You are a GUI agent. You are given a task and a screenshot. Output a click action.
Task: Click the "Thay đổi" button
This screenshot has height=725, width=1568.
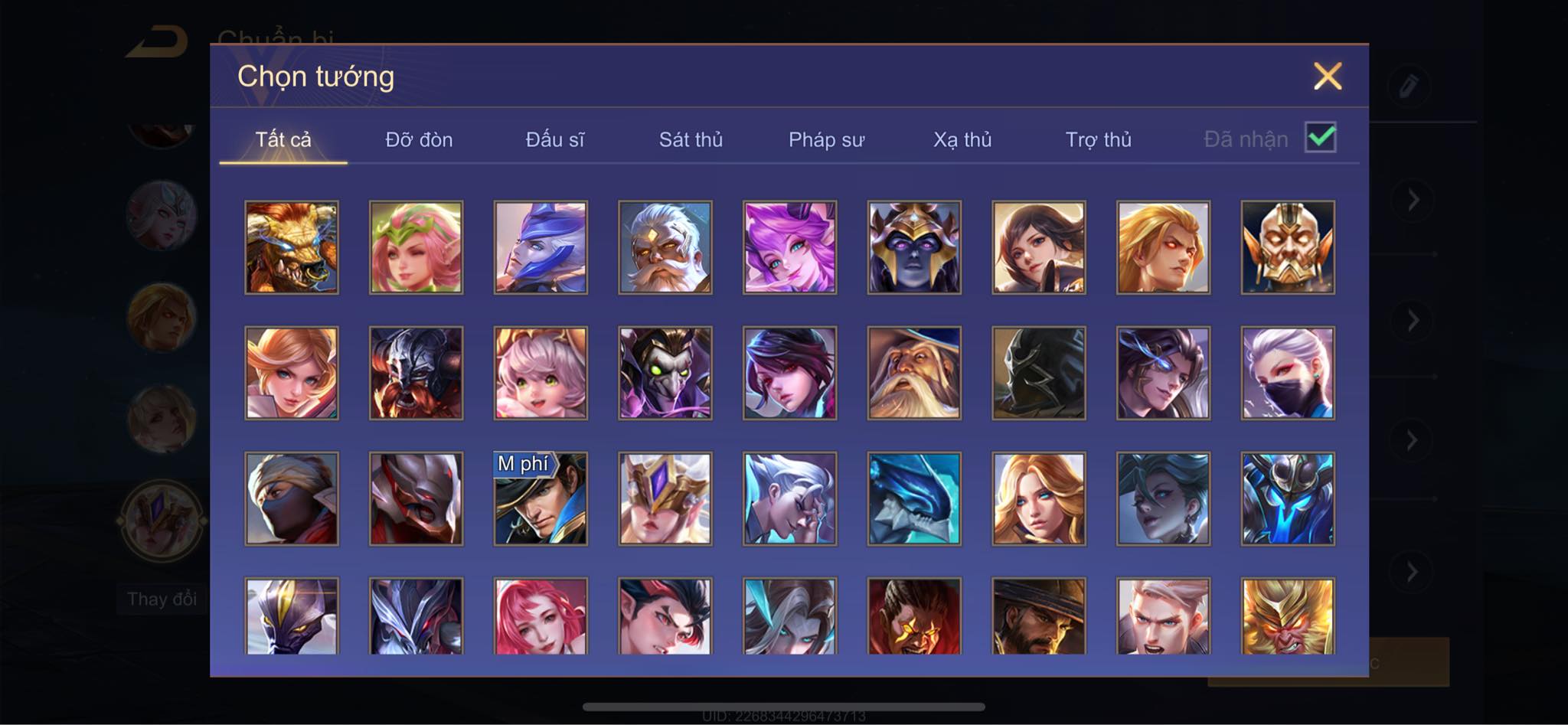(162, 599)
